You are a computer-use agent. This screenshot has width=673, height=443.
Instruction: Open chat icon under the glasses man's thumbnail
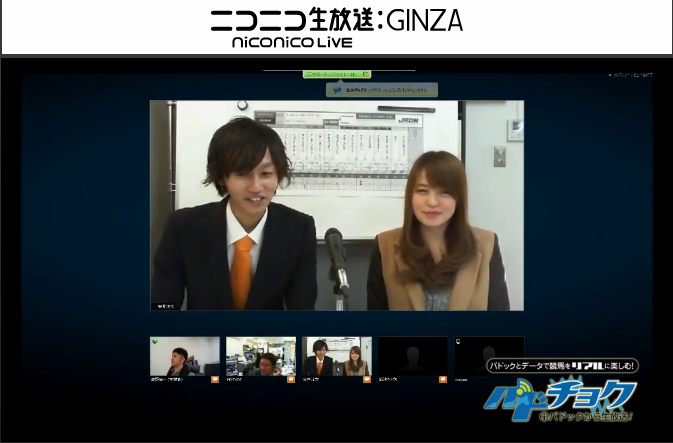[x=291, y=379]
